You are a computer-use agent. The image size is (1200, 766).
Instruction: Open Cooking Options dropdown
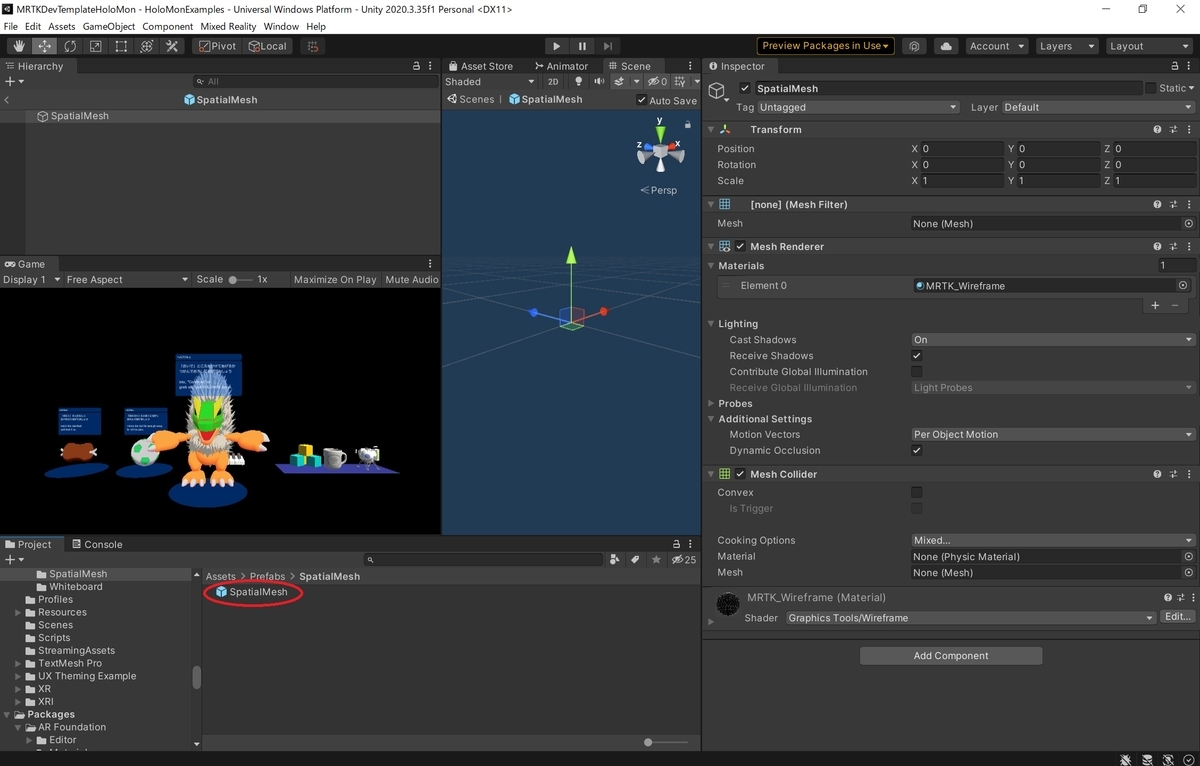(x=1053, y=541)
